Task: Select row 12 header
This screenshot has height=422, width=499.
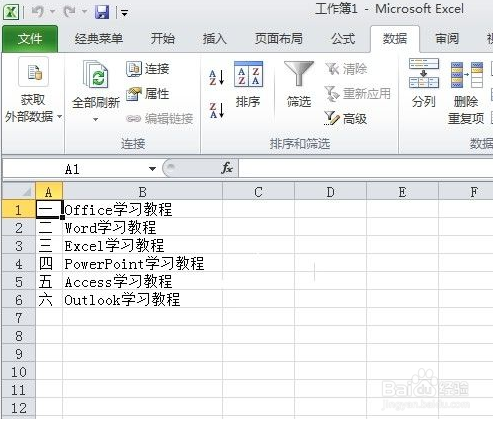Action: tap(19, 408)
